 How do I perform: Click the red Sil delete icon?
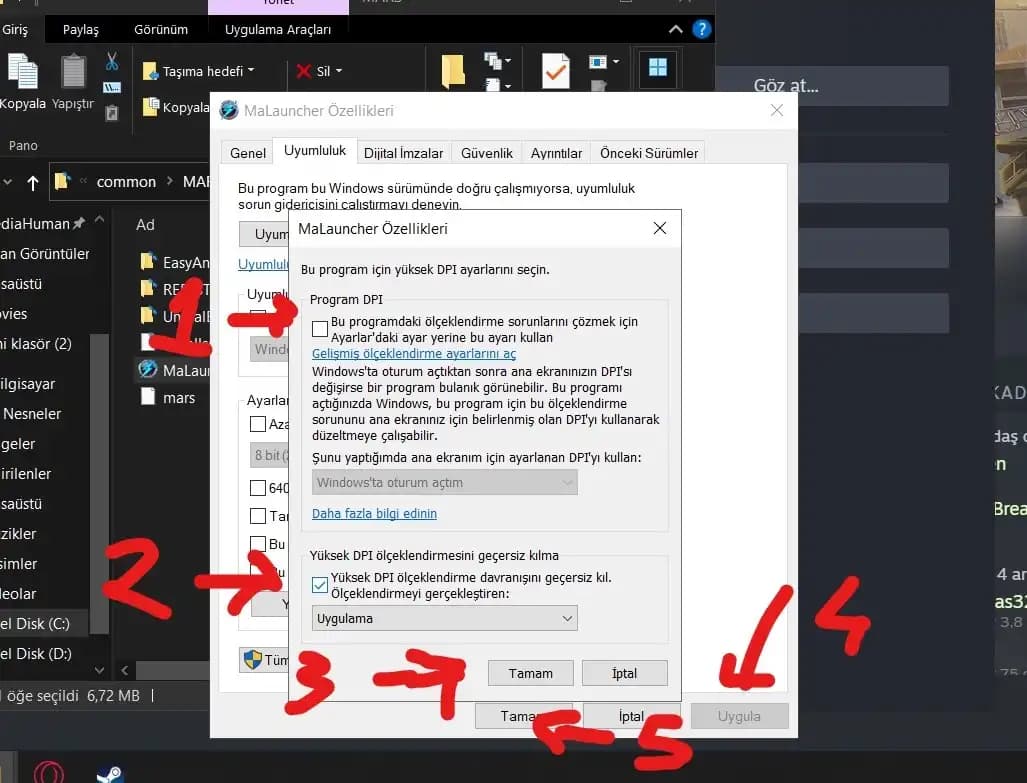click(x=303, y=71)
